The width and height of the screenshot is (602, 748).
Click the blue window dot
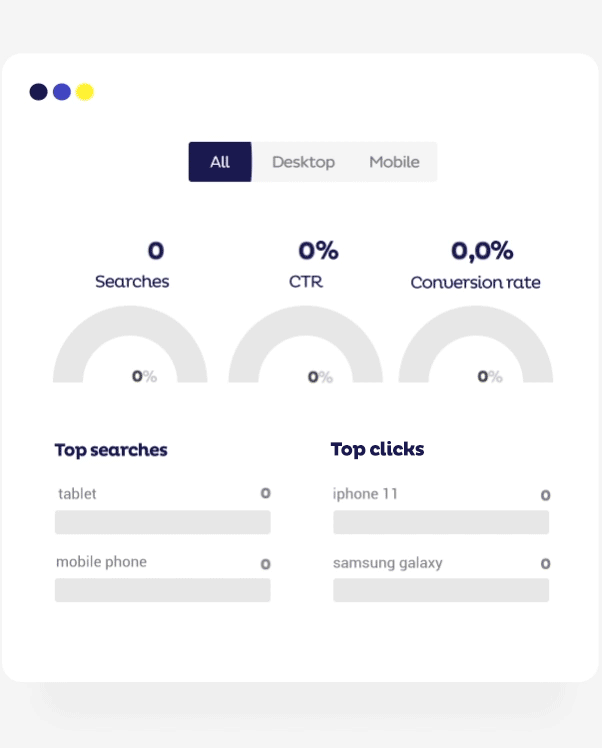(x=62, y=92)
